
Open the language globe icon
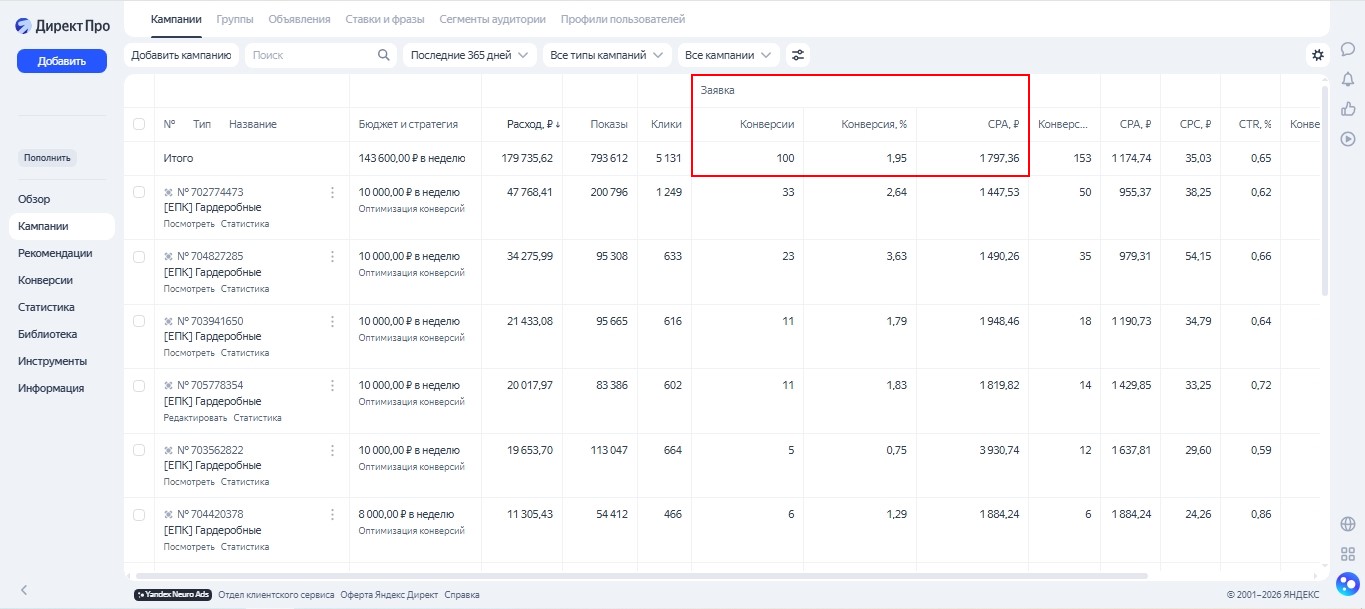pyautogui.click(x=1347, y=523)
